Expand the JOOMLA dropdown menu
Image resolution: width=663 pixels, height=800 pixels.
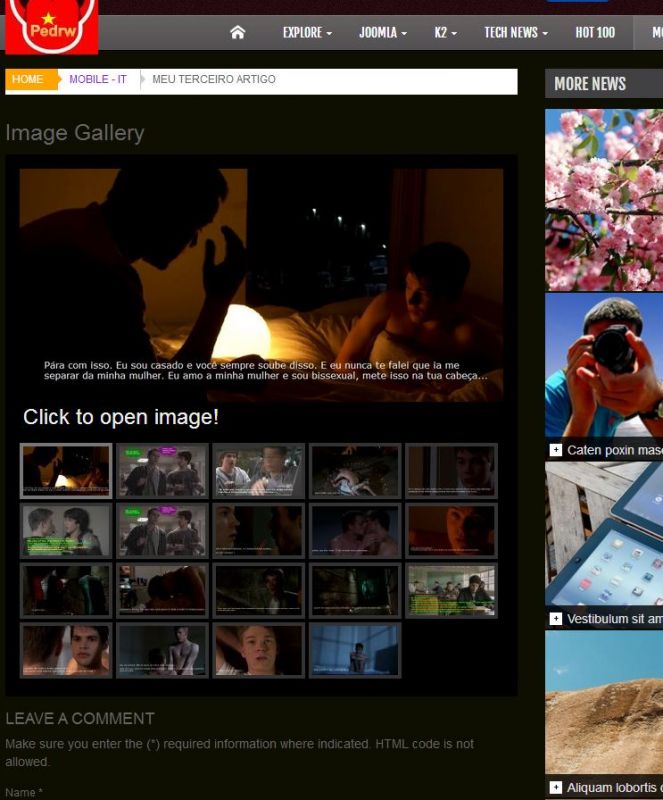(383, 33)
